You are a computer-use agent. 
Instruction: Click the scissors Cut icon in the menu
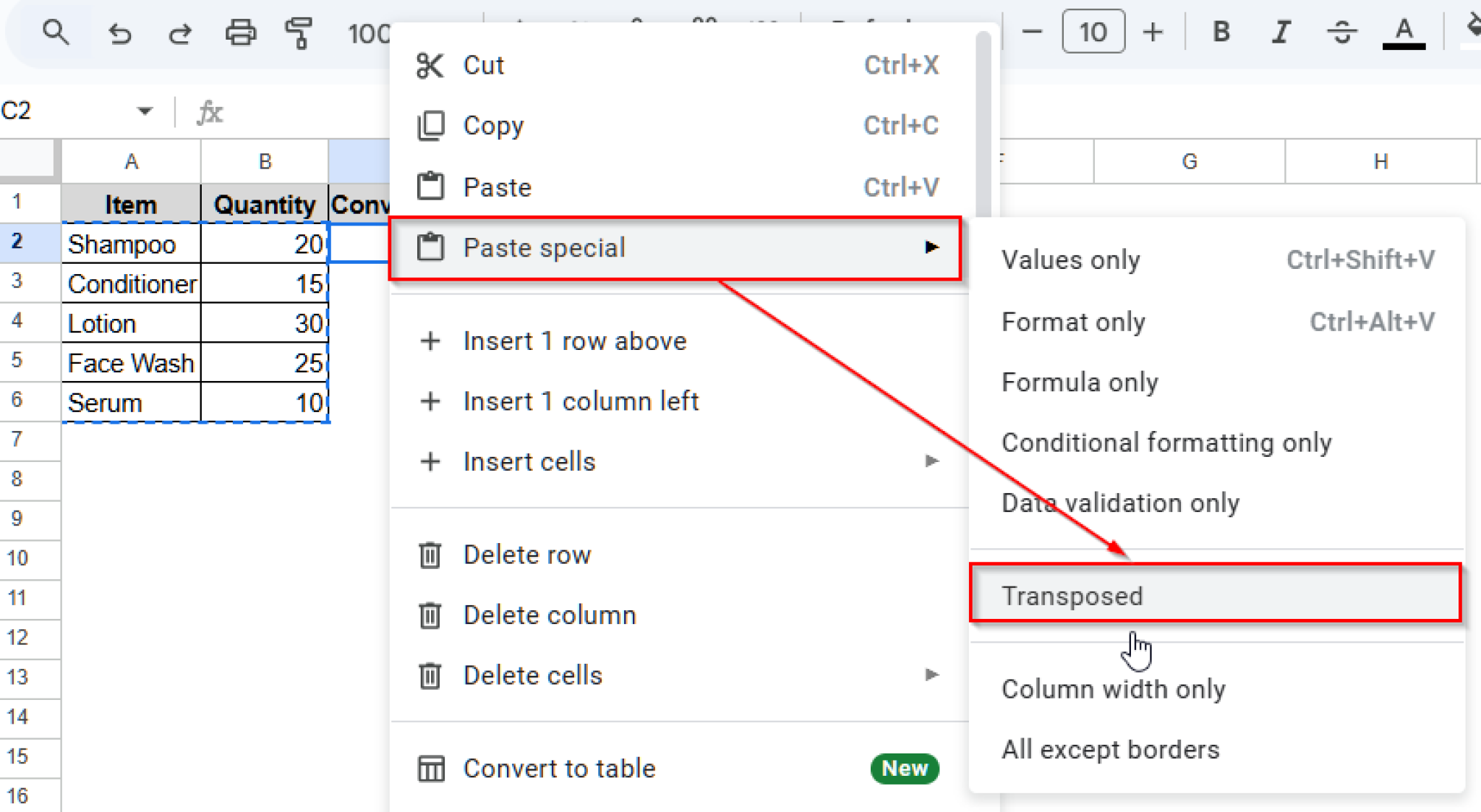point(431,64)
